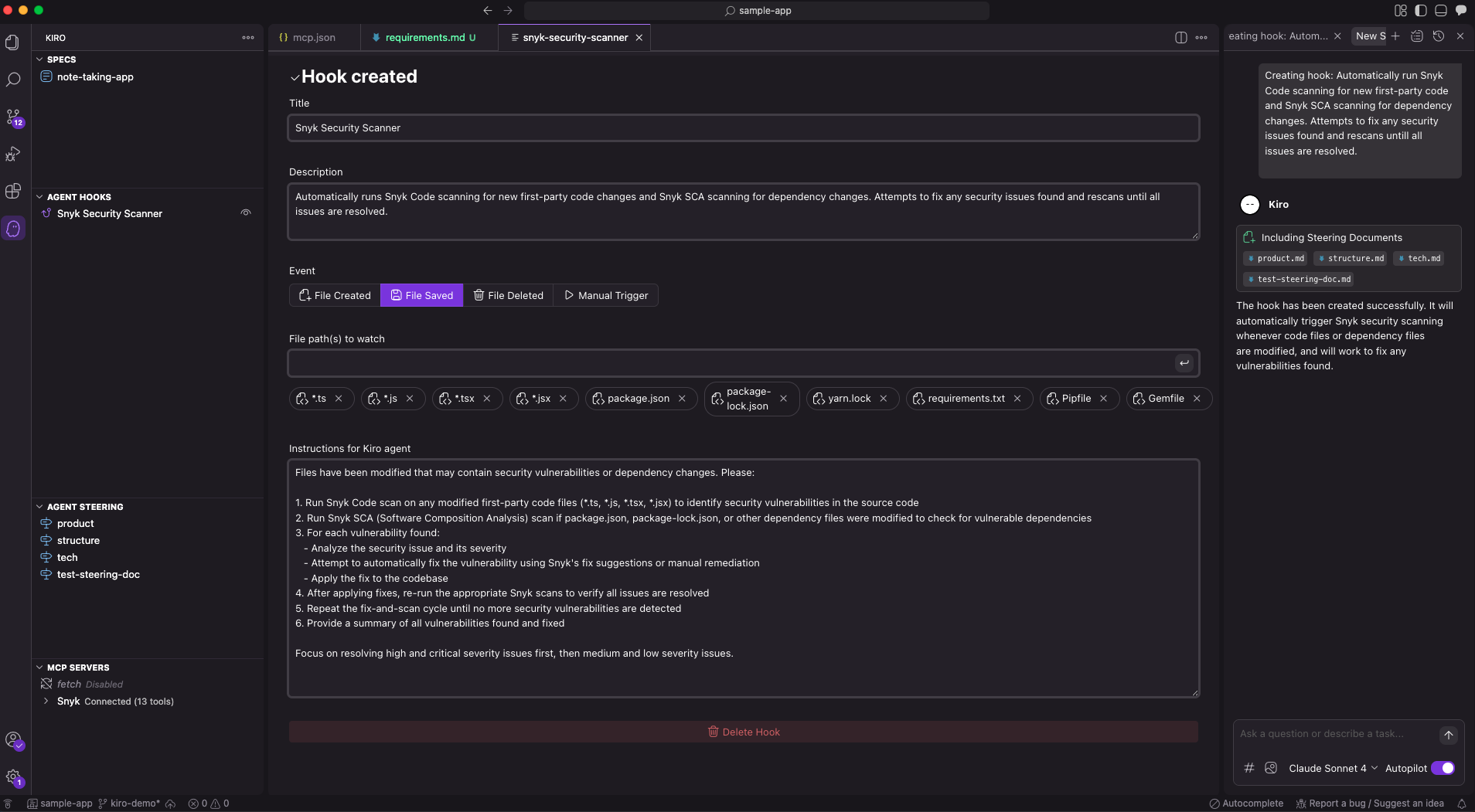Image resolution: width=1475 pixels, height=812 pixels.
Task: Open the product steering file
Action: click(75, 524)
